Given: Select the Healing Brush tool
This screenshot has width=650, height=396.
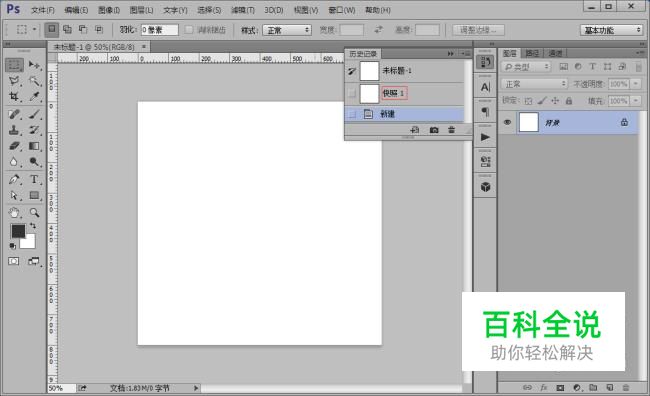Looking at the screenshot, I should coord(14,114).
